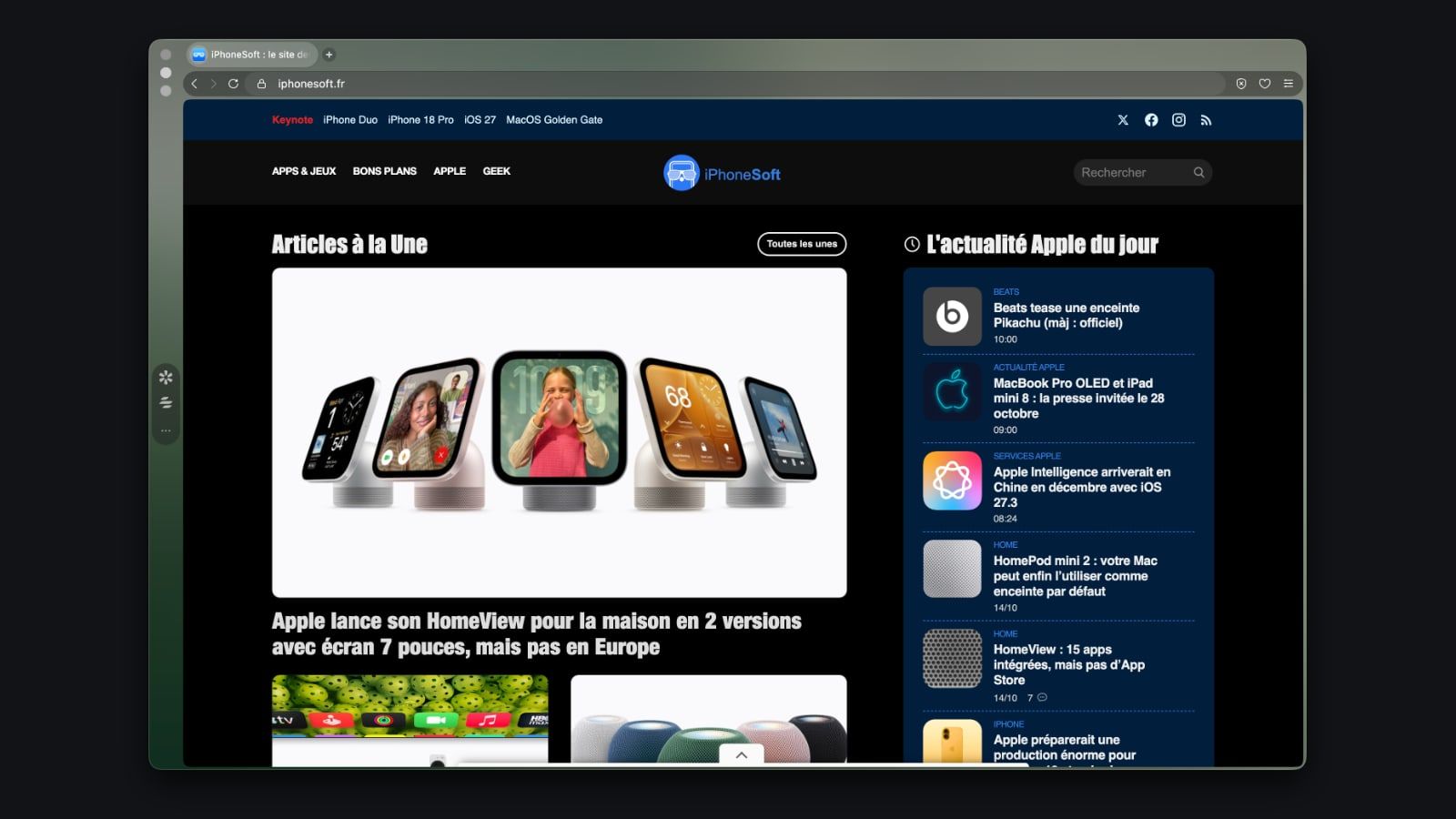Open a new tab with plus icon
Viewport: 1456px width, 819px height.
point(329,55)
